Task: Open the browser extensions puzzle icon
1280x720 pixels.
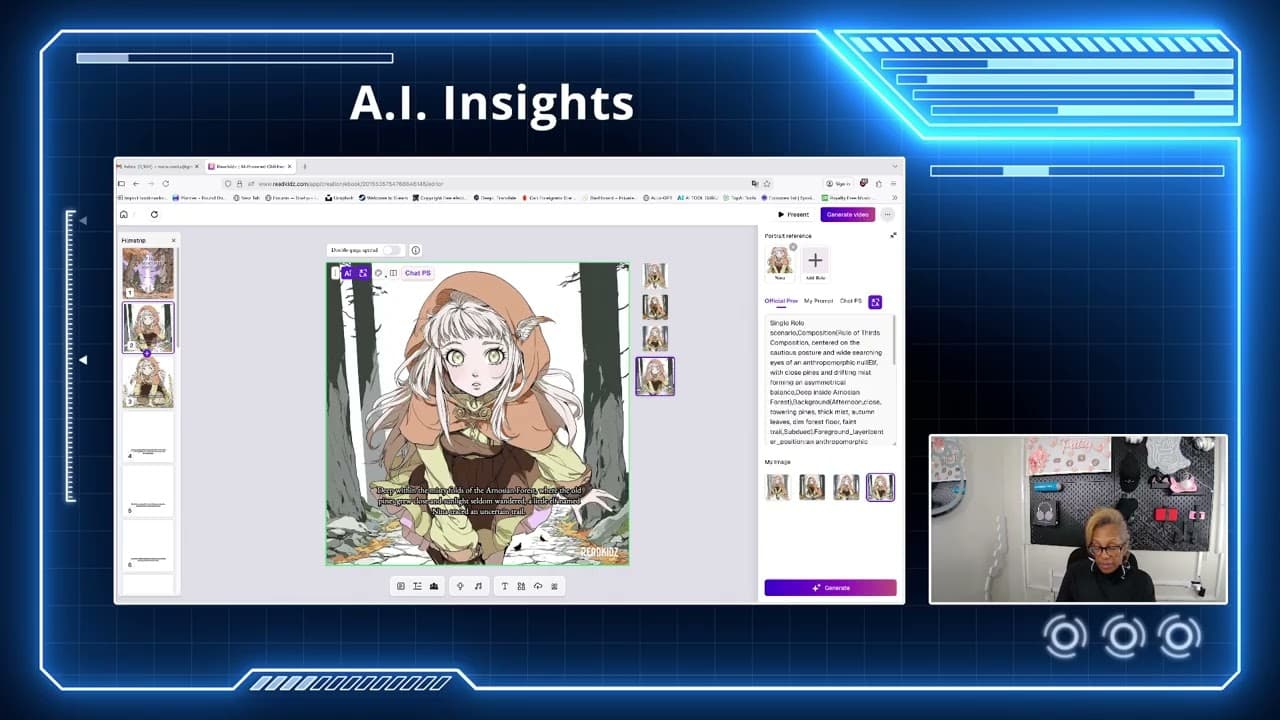Action: [x=879, y=184]
